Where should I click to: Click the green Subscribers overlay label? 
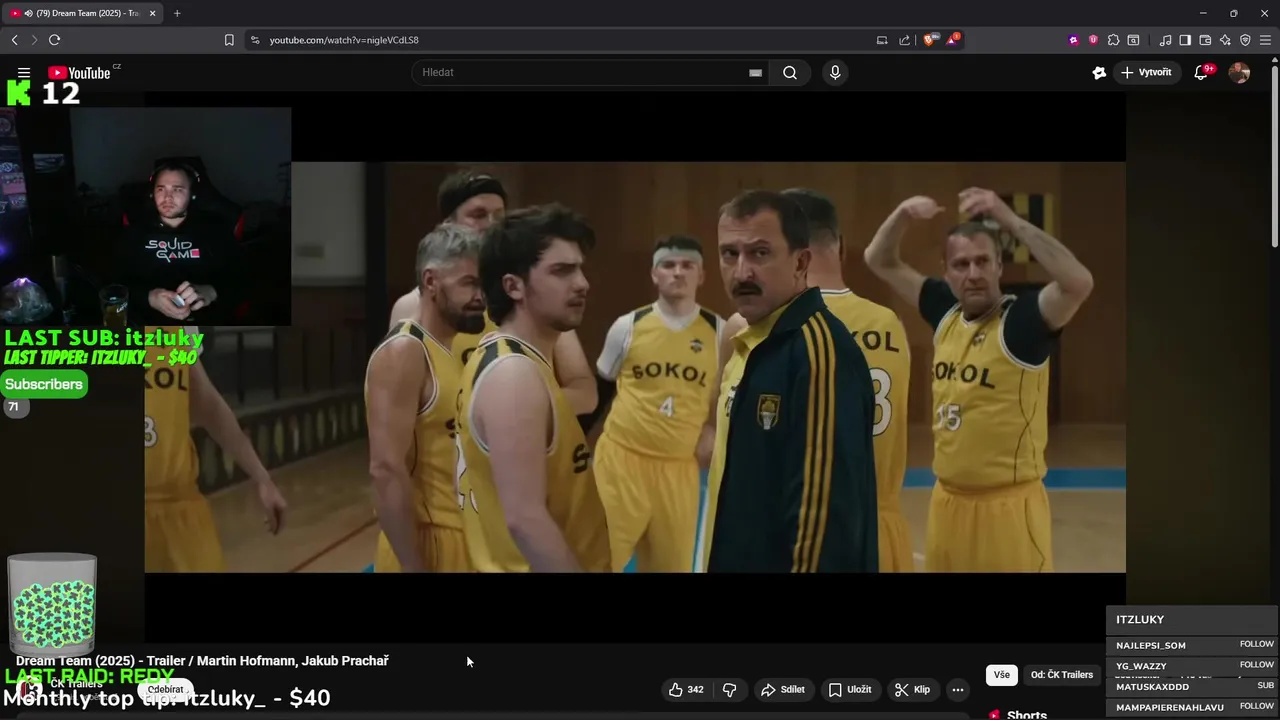[x=44, y=384]
